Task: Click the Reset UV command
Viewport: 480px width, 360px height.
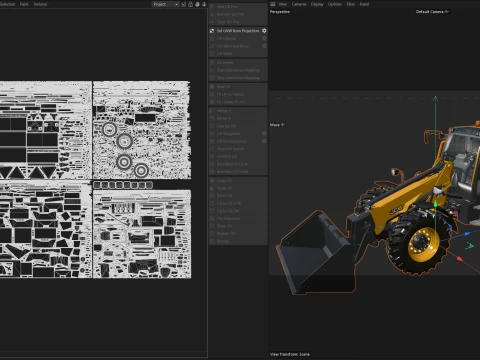Action: pos(238,196)
